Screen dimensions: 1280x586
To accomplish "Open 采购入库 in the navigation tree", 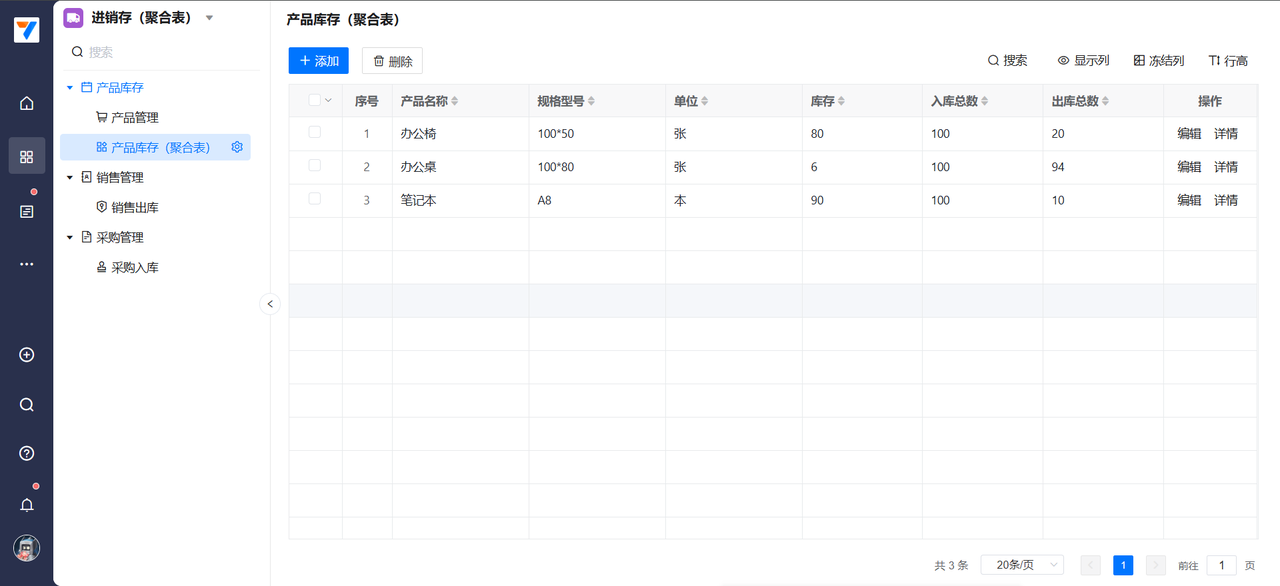I will pos(134,268).
